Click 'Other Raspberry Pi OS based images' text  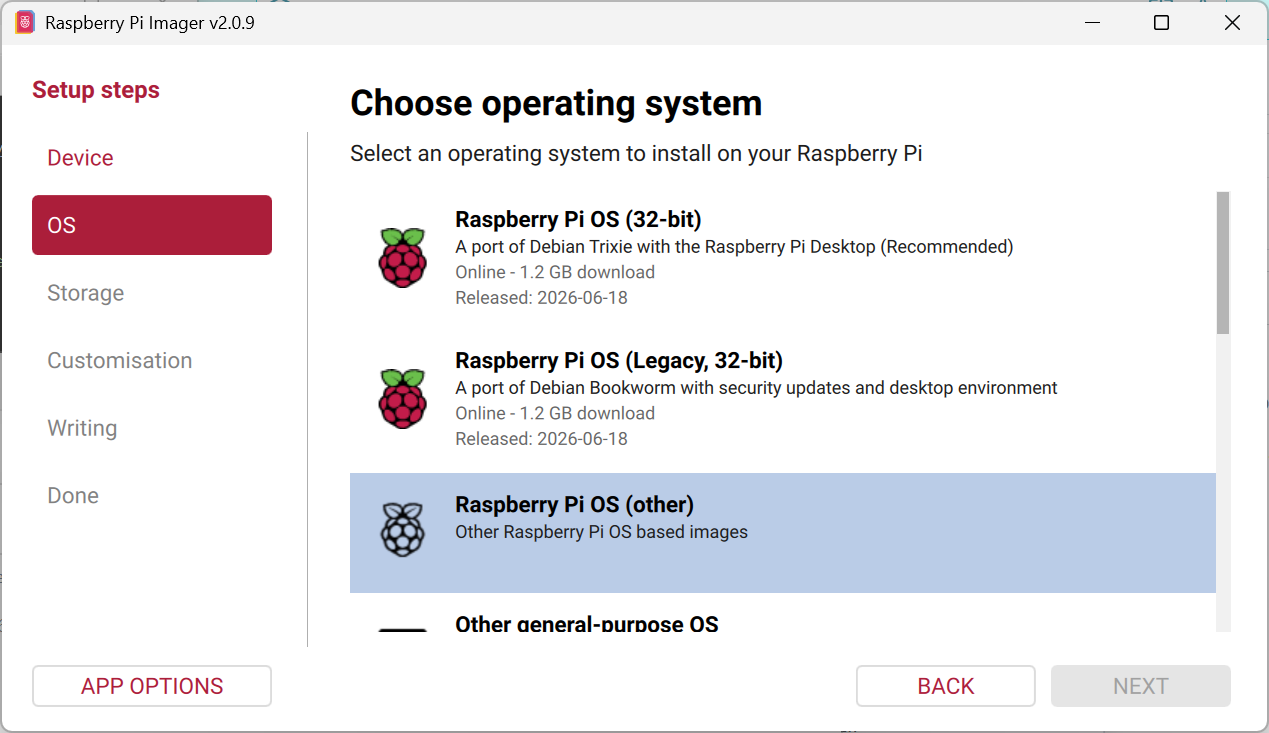point(601,532)
